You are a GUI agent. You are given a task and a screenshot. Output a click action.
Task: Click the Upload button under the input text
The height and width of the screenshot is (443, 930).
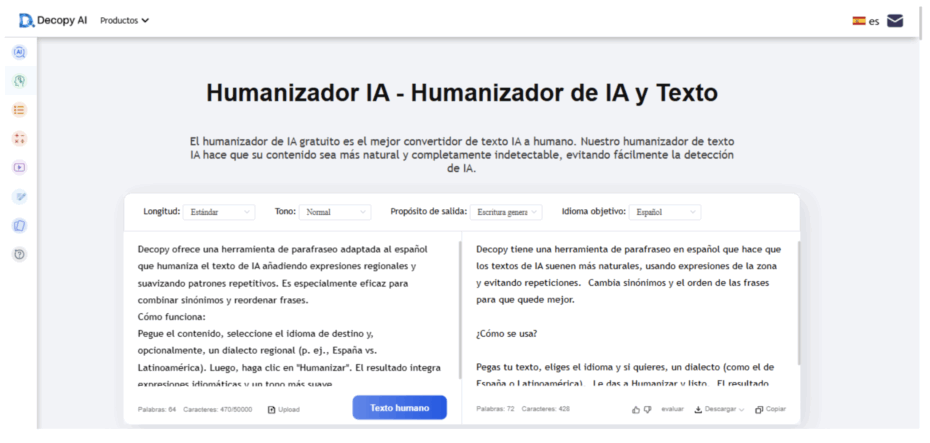click(284, 409)
